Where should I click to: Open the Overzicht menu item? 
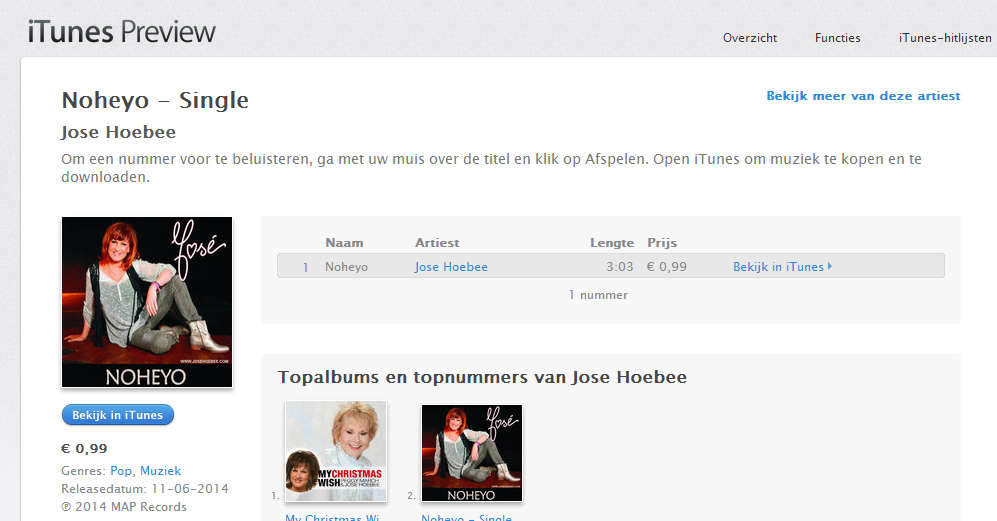750,38
